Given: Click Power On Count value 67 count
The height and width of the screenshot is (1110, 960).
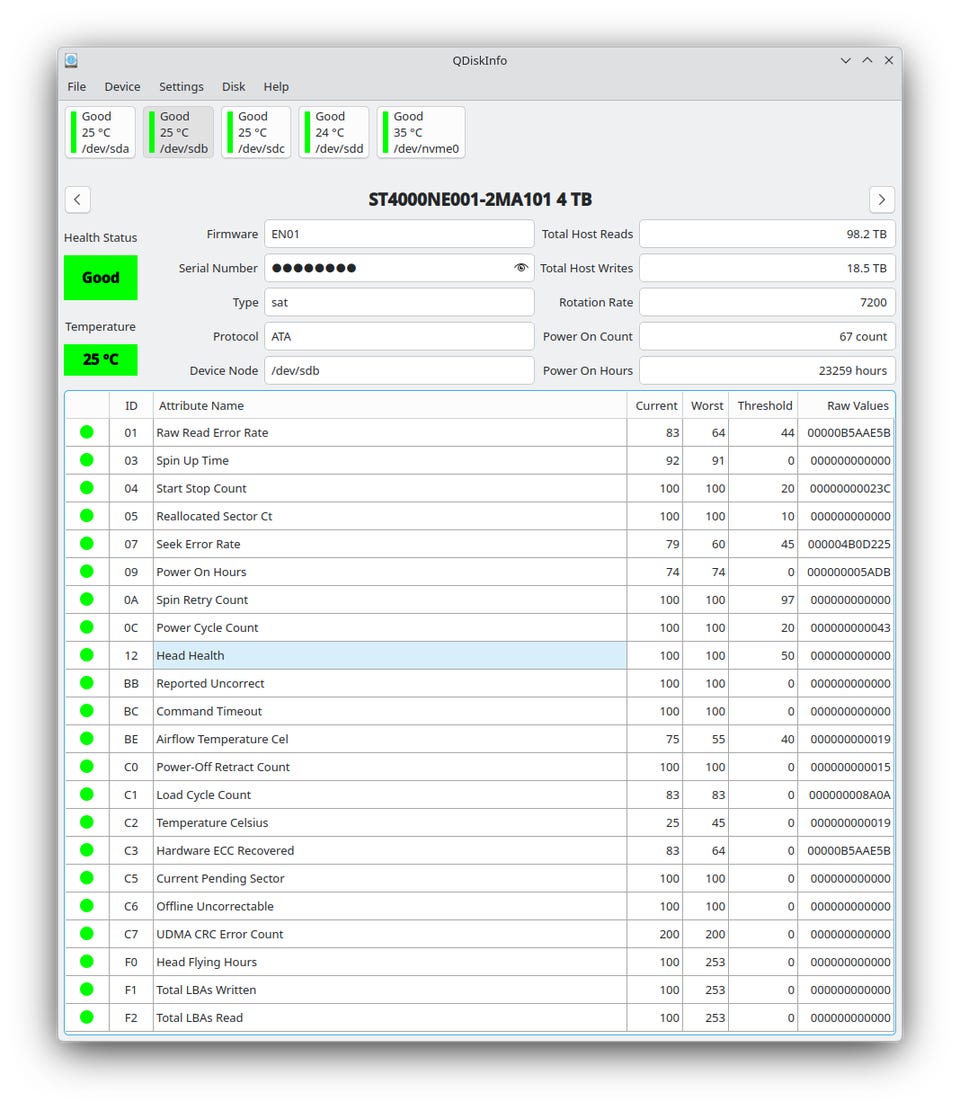Looking at the screenshot, I should 767,336.
